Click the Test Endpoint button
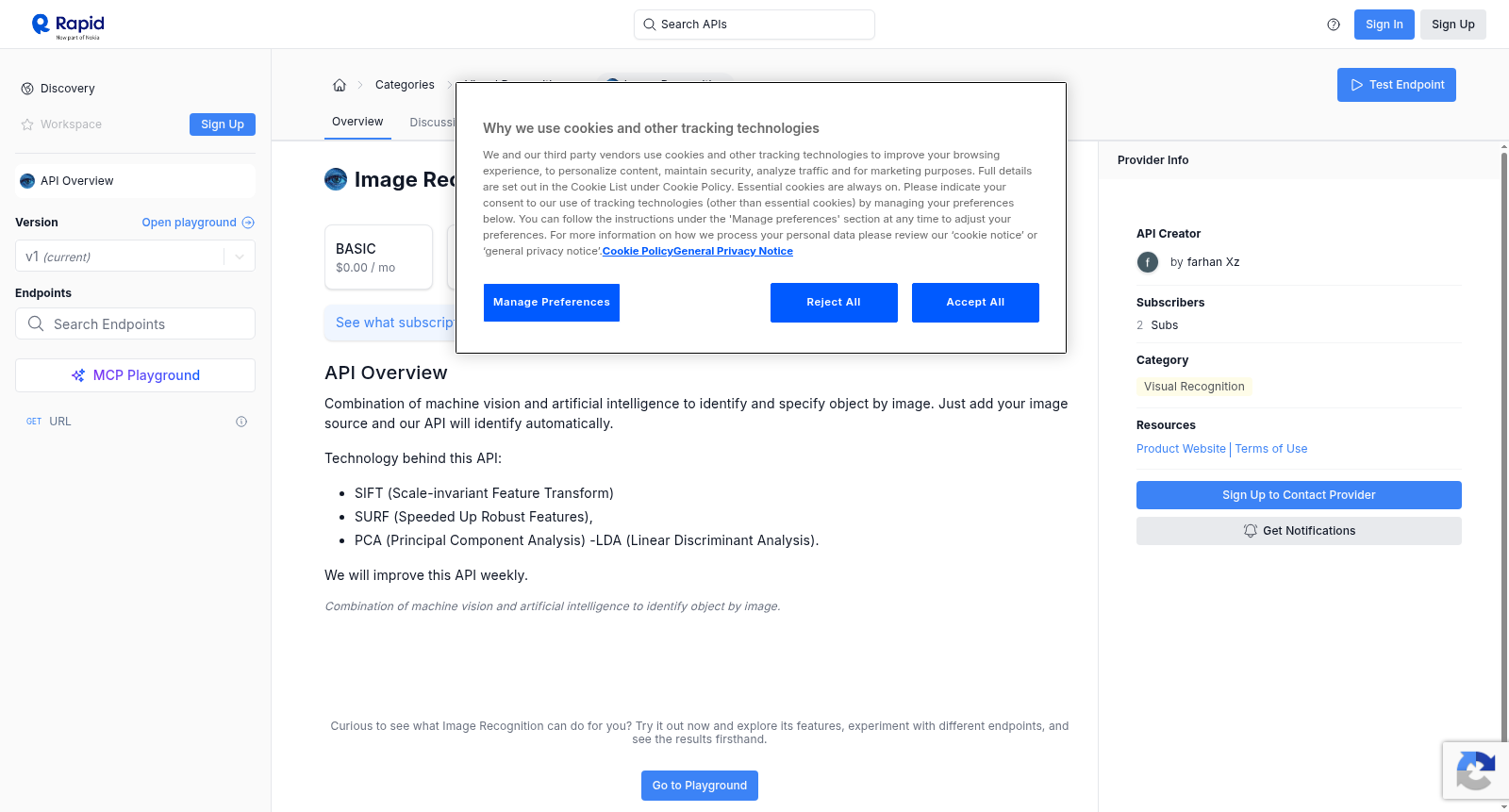1509x812 pixels. [1397, 85]
